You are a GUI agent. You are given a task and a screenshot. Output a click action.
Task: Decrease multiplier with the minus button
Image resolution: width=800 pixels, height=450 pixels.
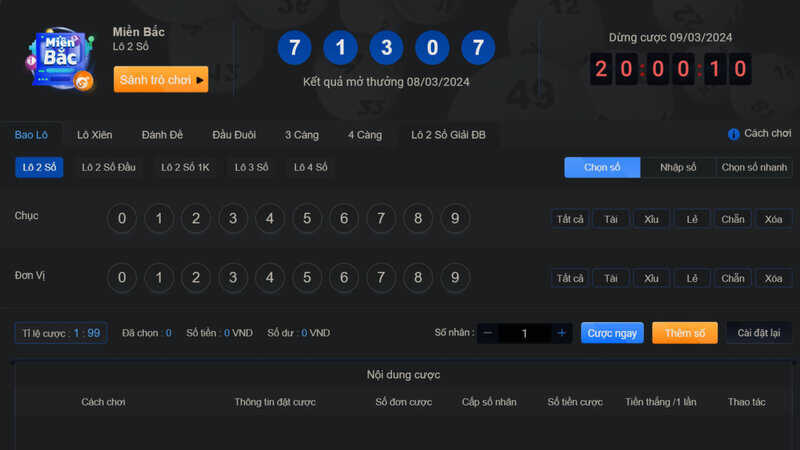(487, 333)
